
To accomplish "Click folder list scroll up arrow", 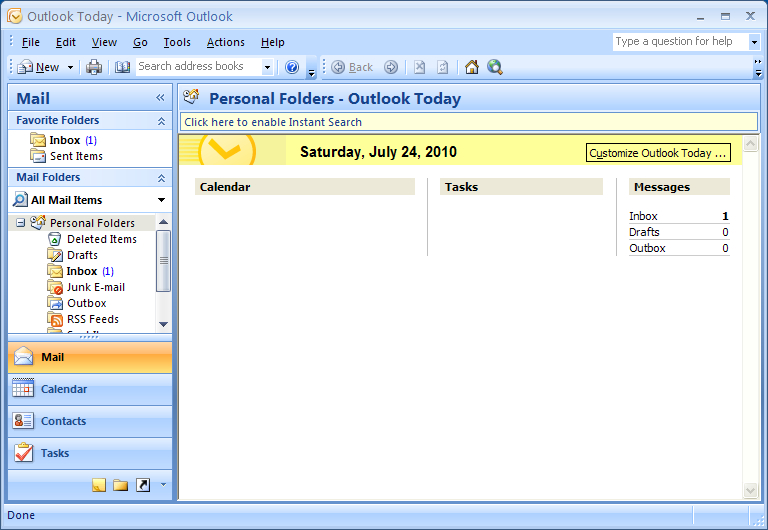I will [x=164, y=222].
